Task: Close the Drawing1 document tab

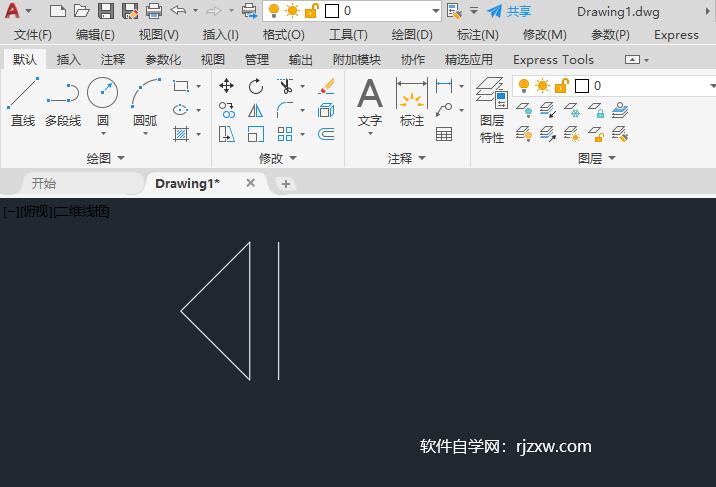Action: pos(250,183)
